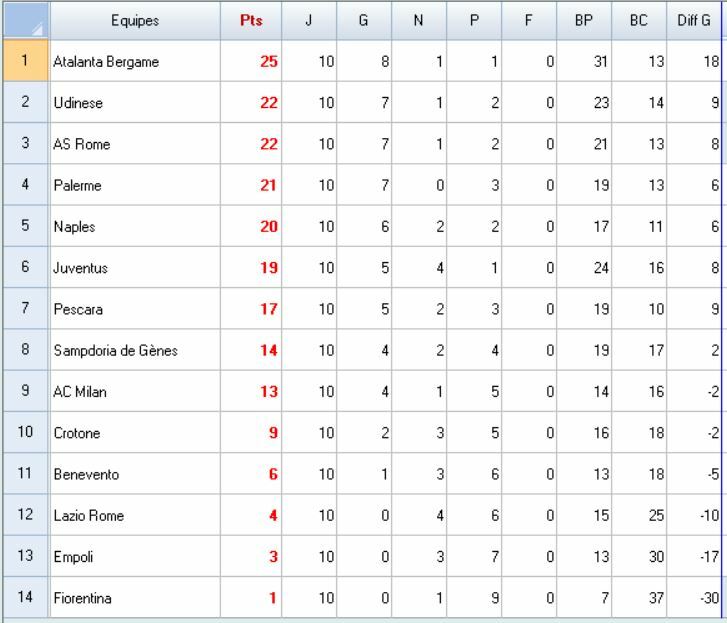Click the select-all corner of the grid
The height and width of the screenshot is (623, 727).
pos(24,20)
